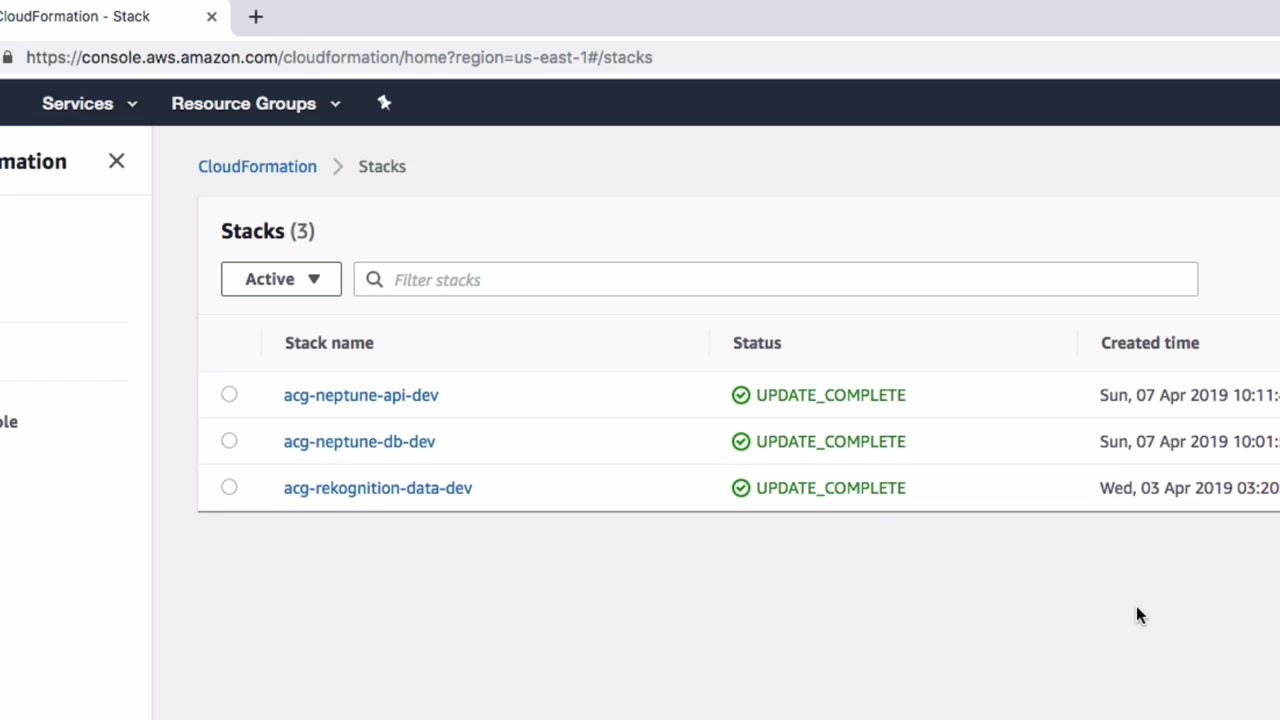Click acg-neptune-api-dev status check icon
This screenshot has width=1280, height=720.
tap(741, 395)
